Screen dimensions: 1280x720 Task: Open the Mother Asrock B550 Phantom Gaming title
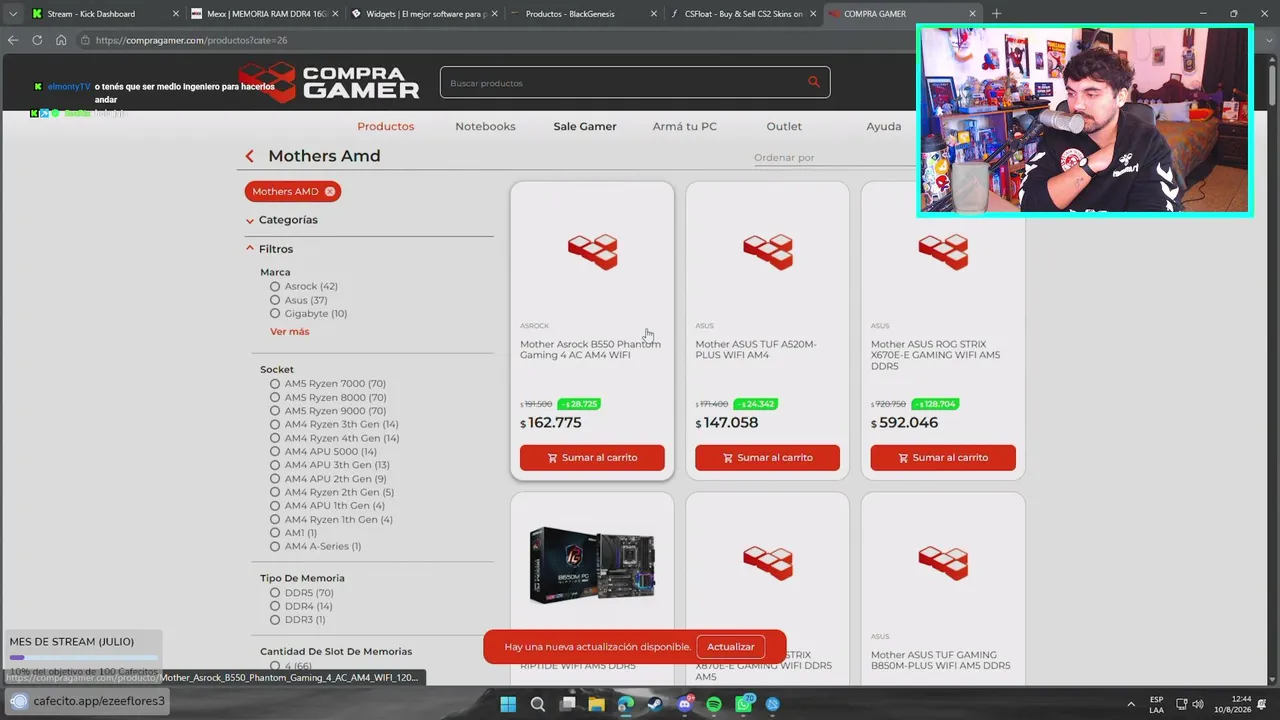click(591, 349)
